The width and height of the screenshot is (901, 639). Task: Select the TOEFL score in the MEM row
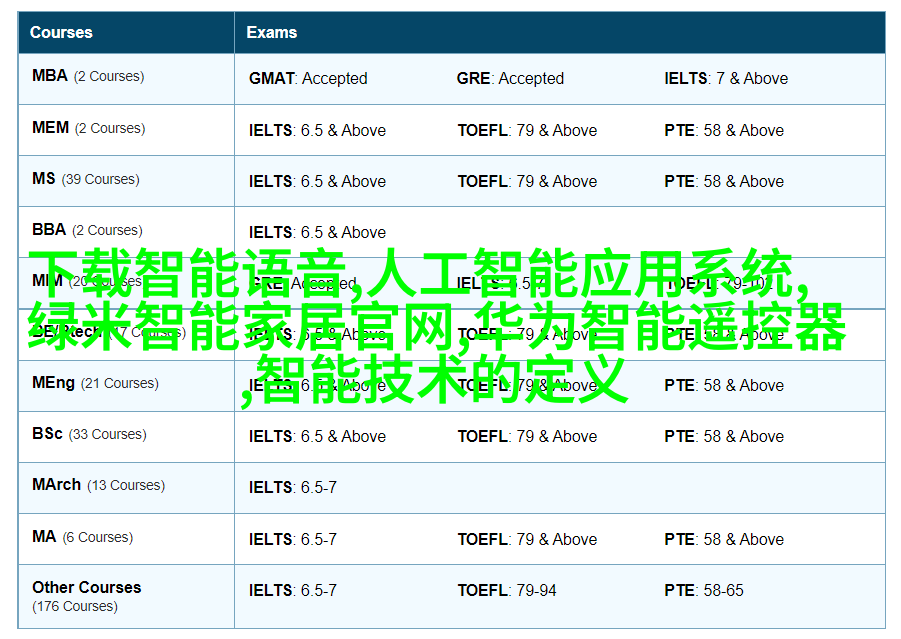(527, 130)
